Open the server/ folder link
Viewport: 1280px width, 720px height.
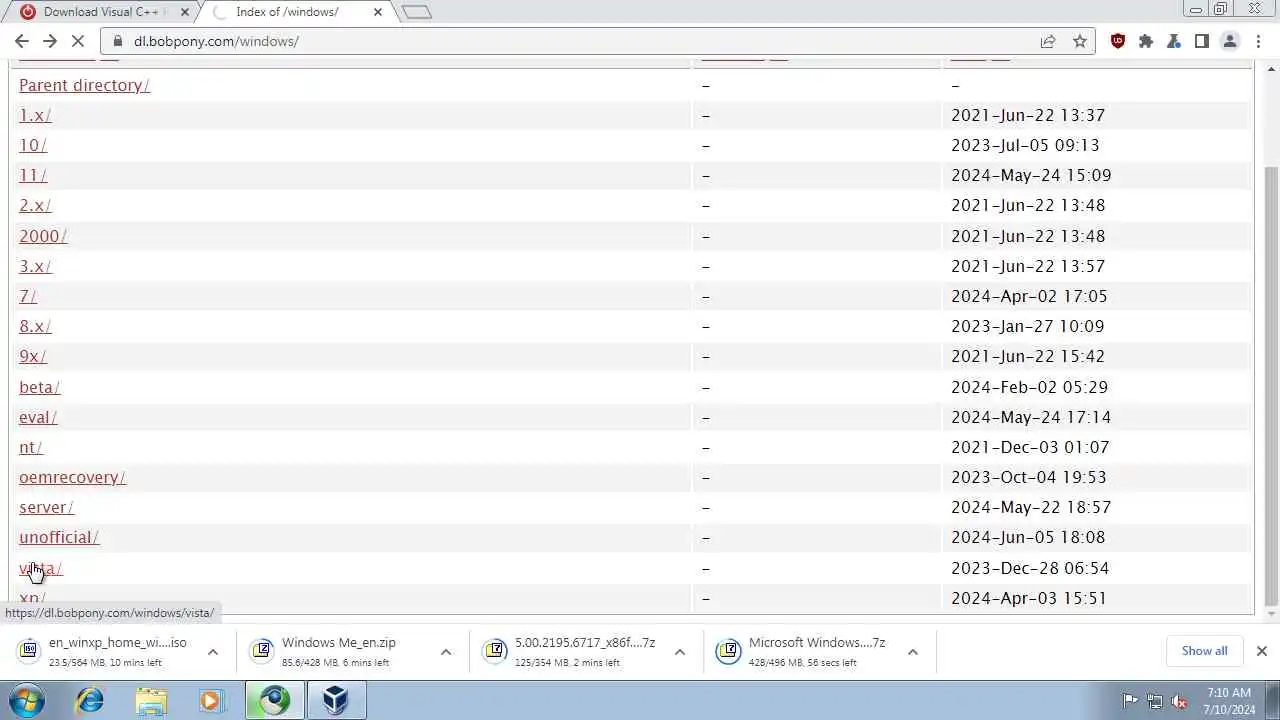(46, 507)
